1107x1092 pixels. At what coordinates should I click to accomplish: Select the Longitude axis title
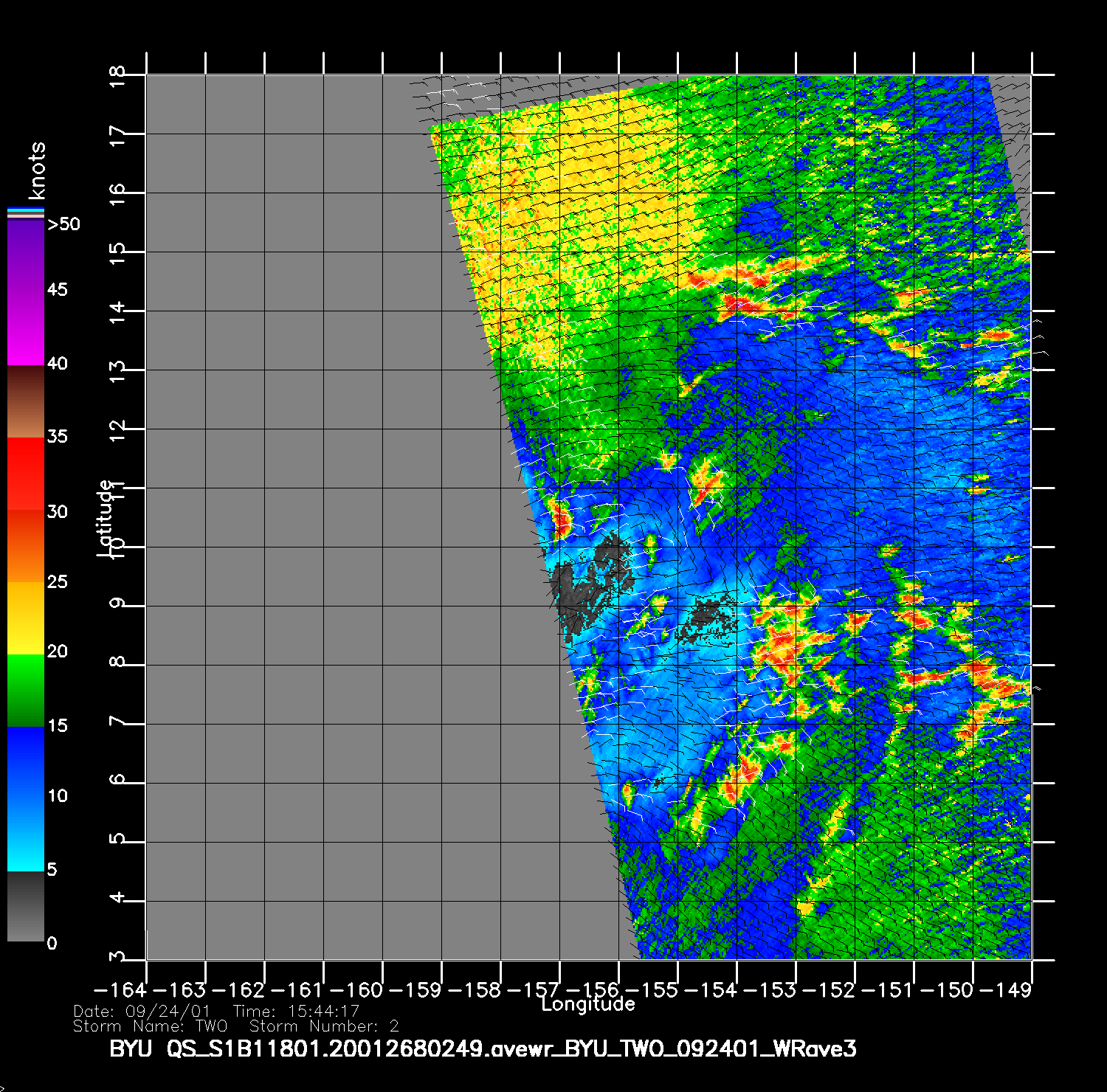click(x=588, y=1004)
